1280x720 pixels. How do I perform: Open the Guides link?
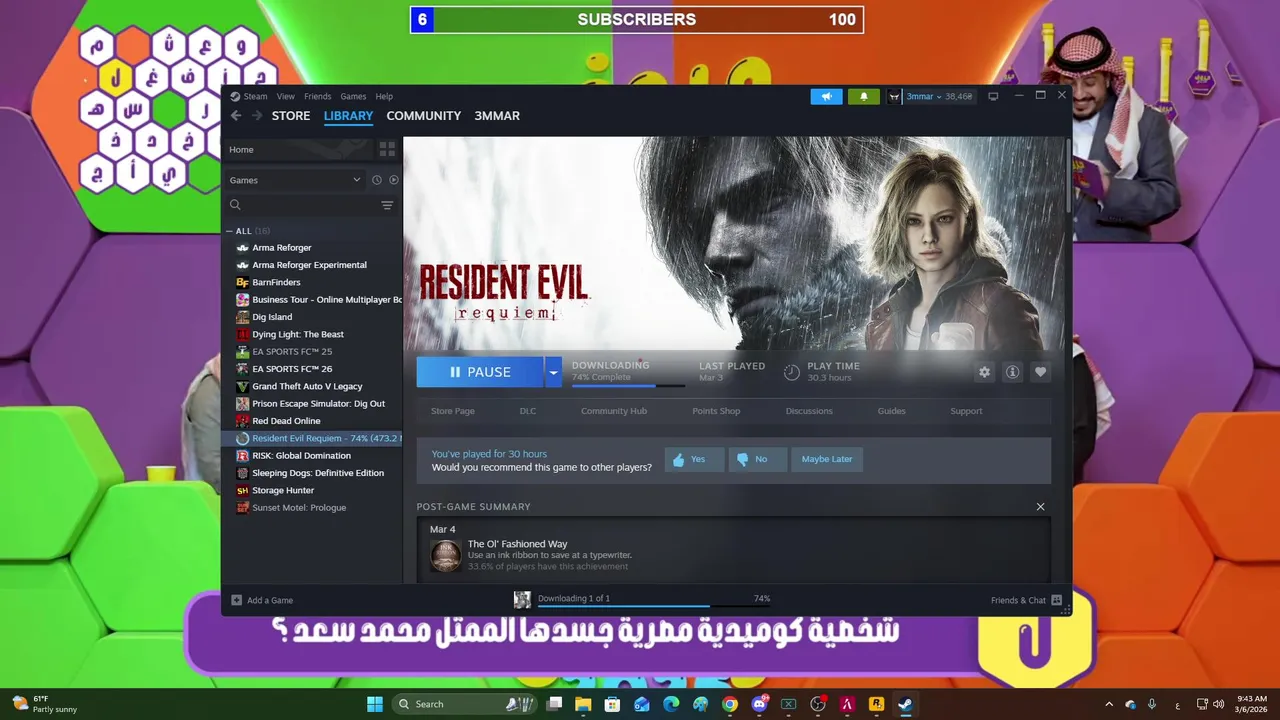tap(892, 411)
